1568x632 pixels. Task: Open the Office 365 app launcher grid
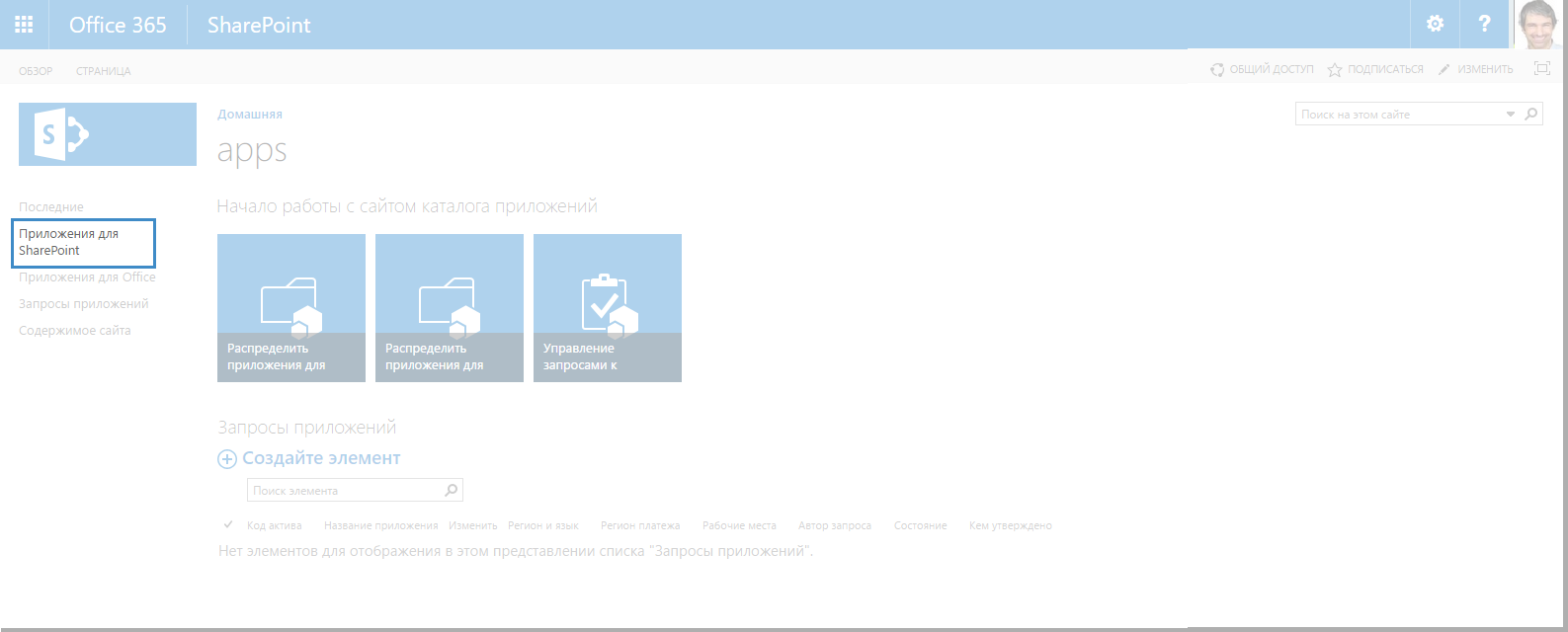click(24, 25)
